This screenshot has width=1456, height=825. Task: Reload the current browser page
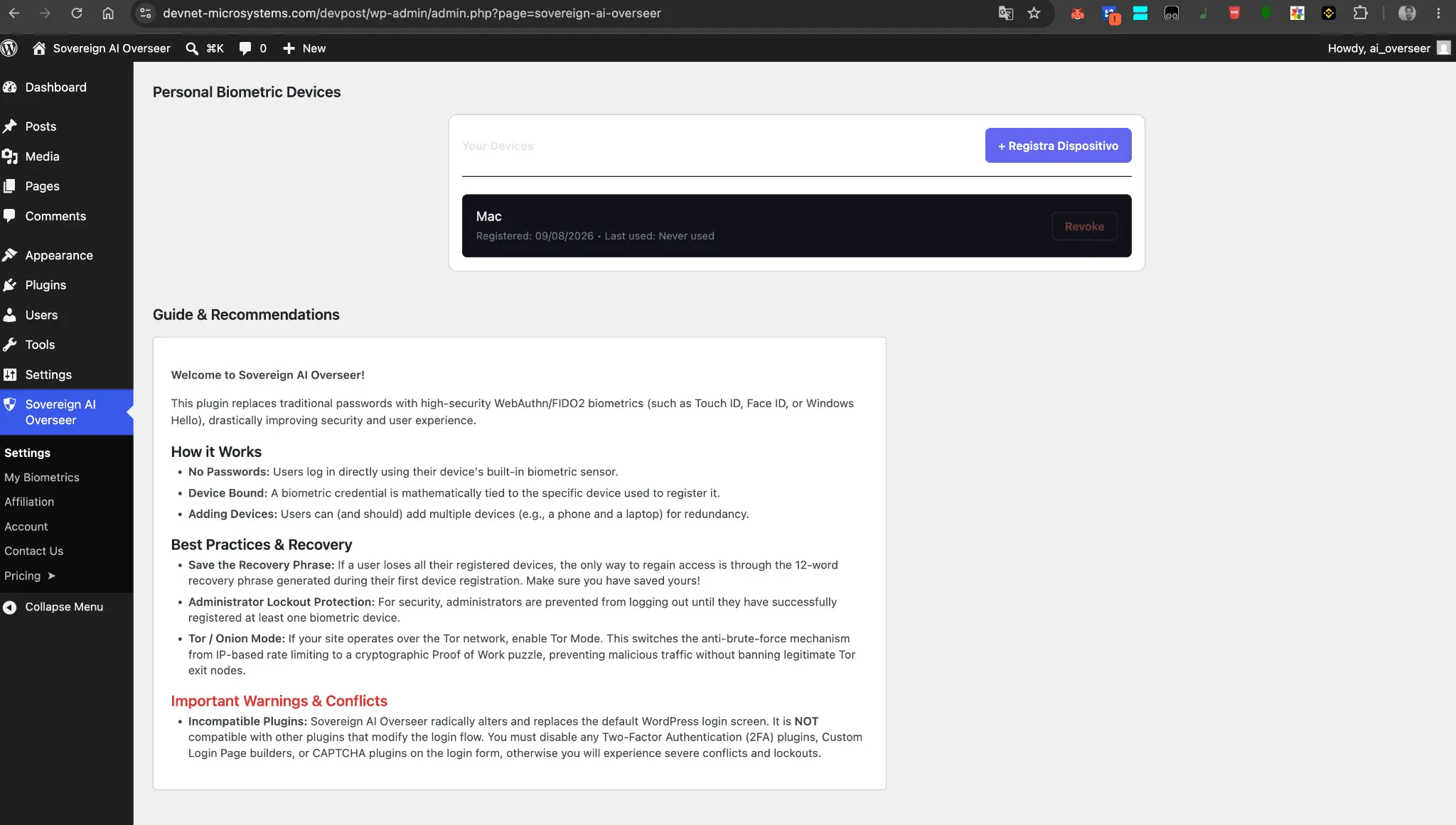(x=77, y=13)
